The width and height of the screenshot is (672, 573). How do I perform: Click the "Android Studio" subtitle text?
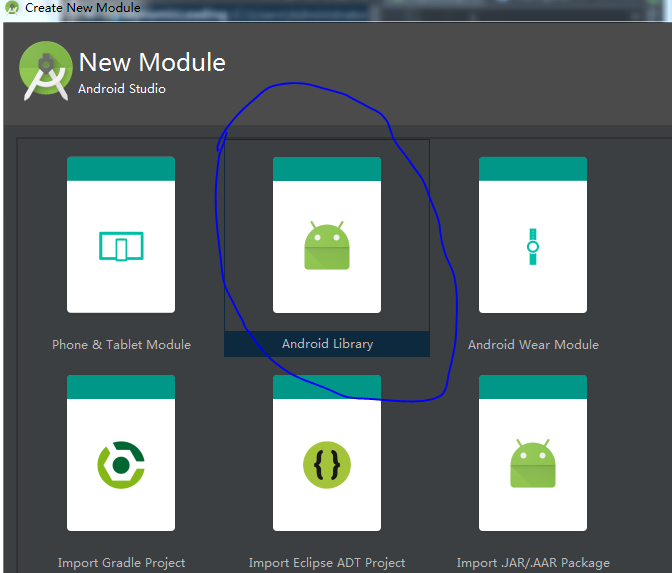122,89
